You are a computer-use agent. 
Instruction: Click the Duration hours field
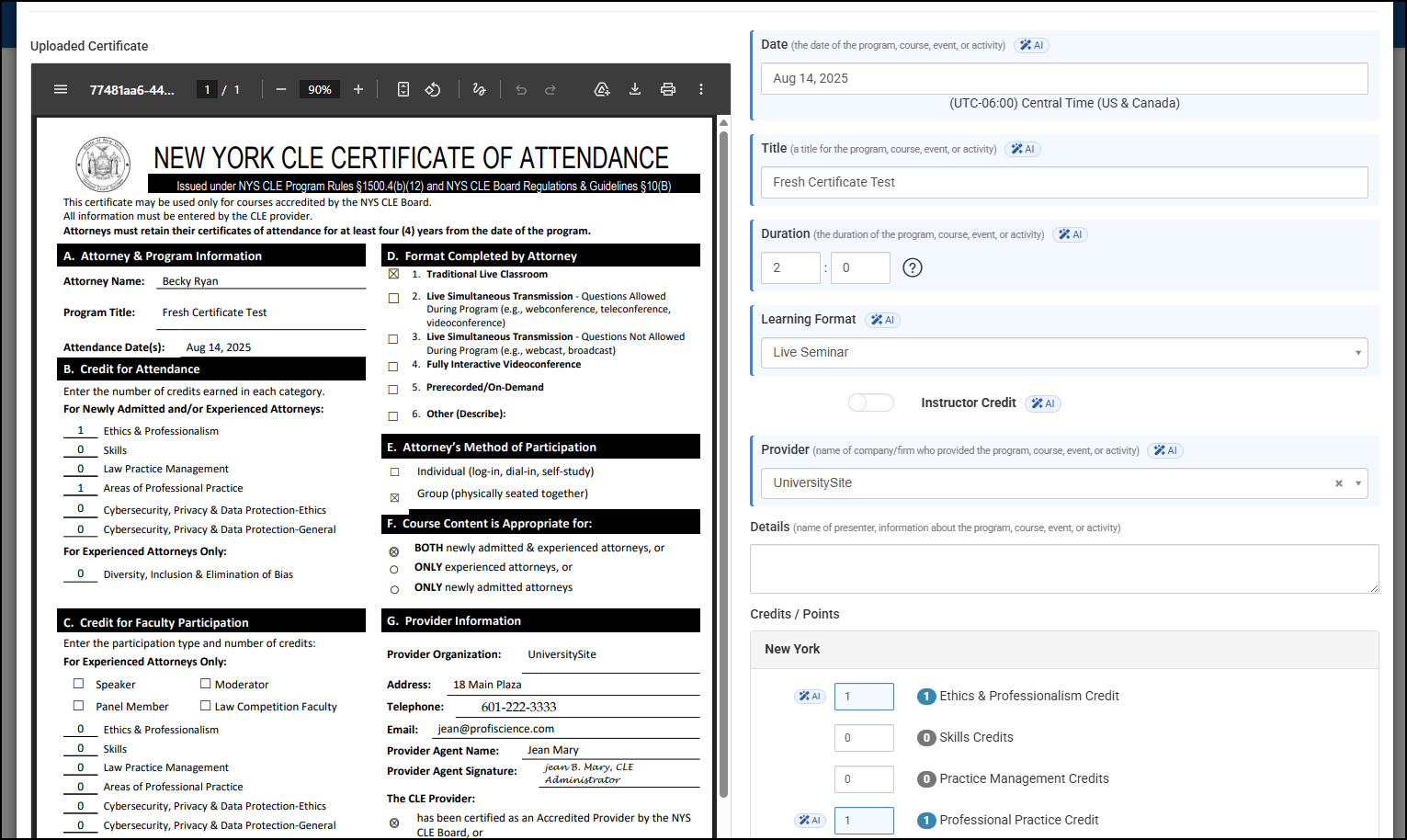click(x=790, y=267)
